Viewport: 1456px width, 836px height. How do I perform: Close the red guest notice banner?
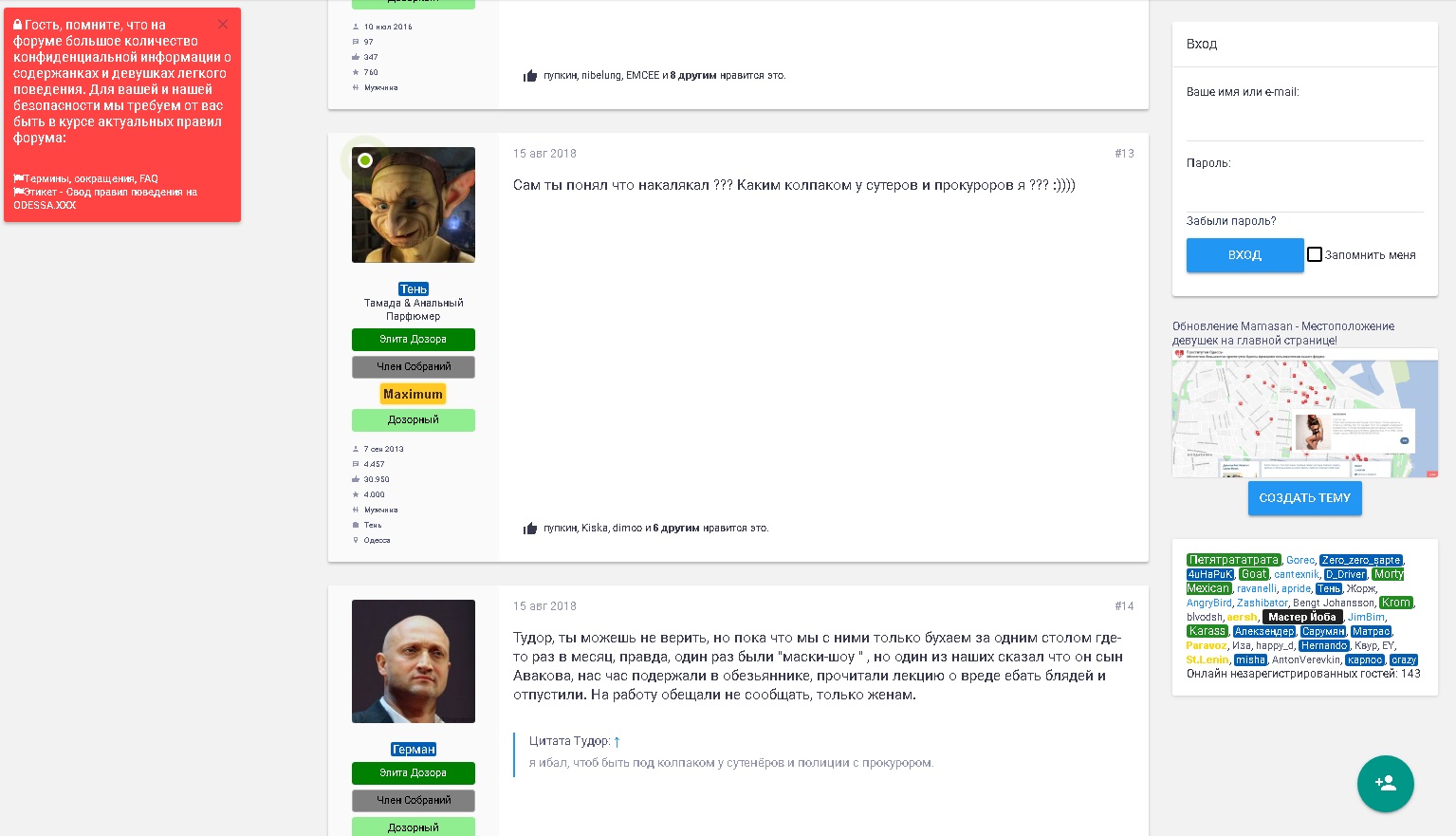pos(223,25)
